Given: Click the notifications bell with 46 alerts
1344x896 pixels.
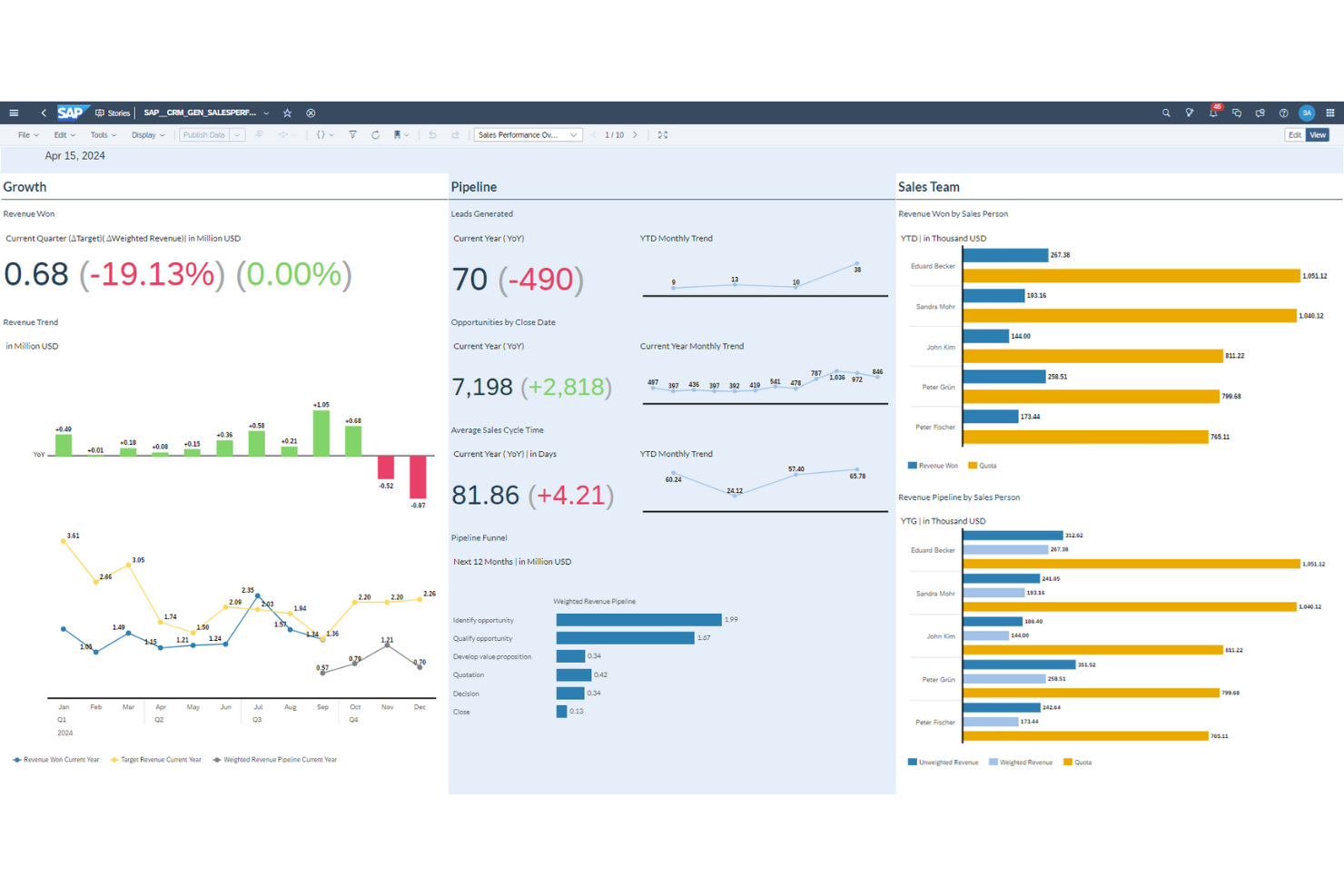Looking at the screenshot, I should 1213,113.
